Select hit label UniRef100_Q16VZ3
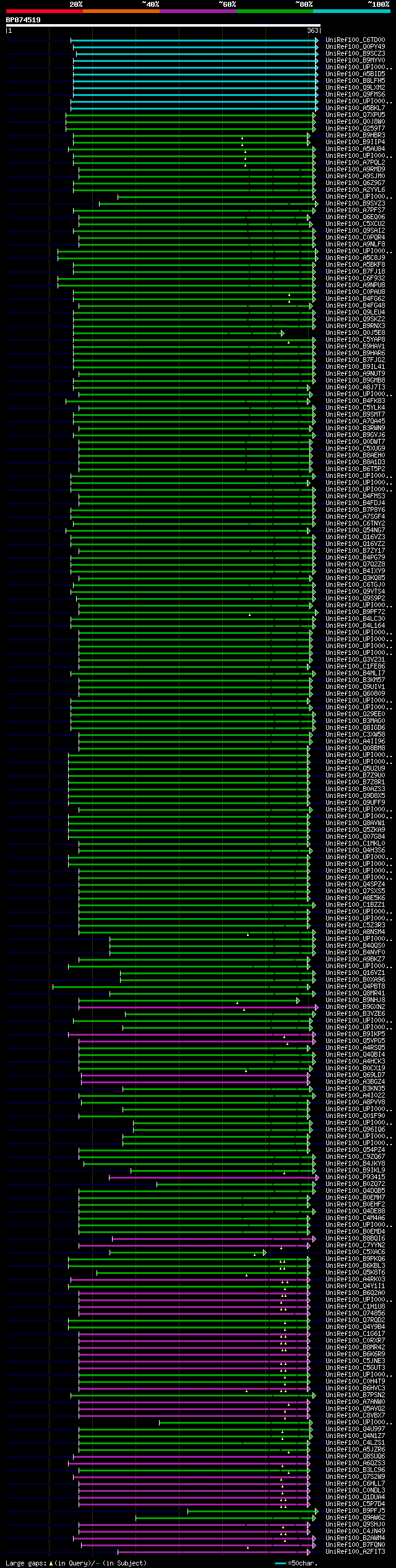This screenshot has width=396, height=1568. [355, 537]
